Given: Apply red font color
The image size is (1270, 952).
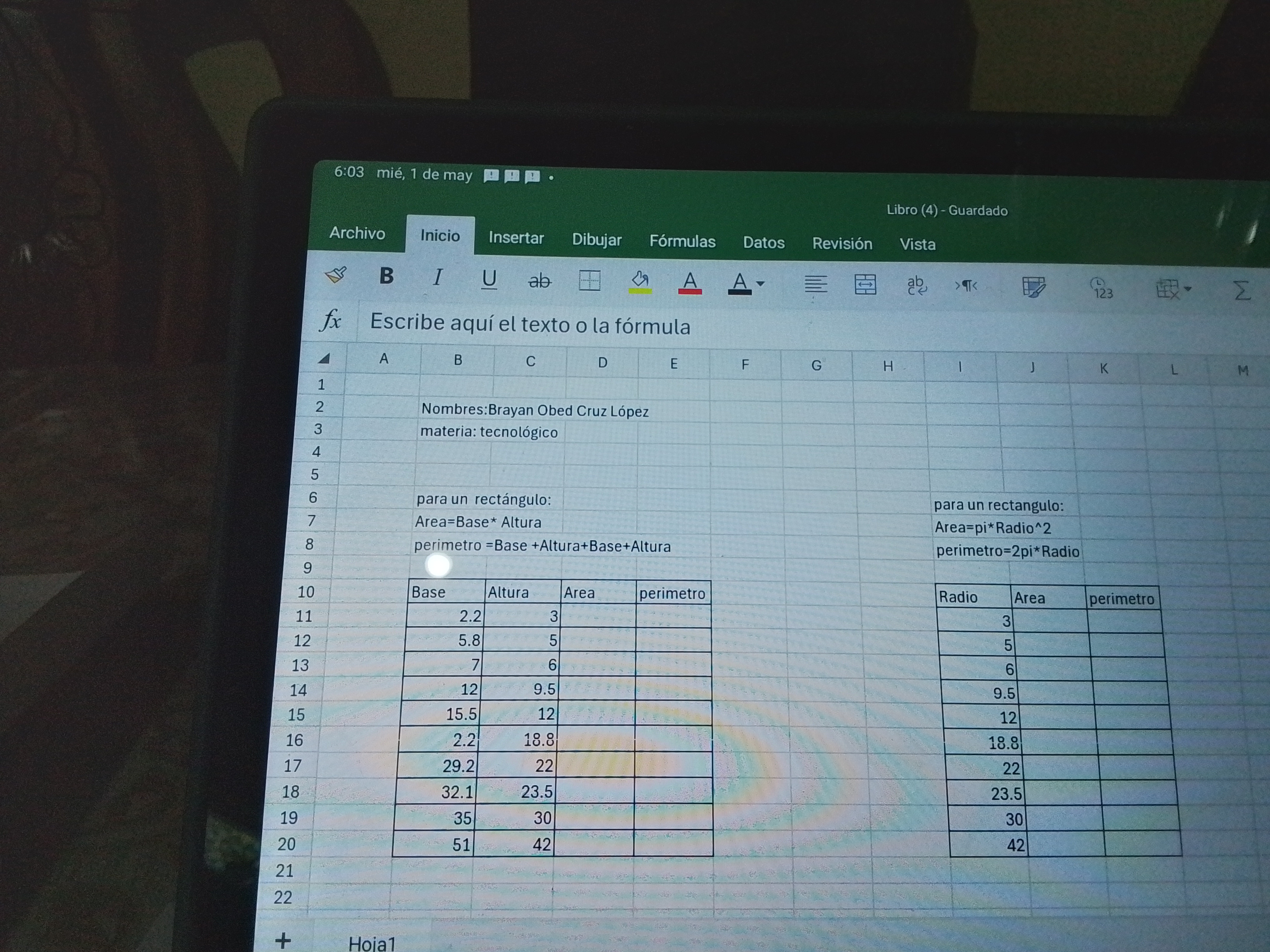Looking at the screenshot, I should click(690, 283).
